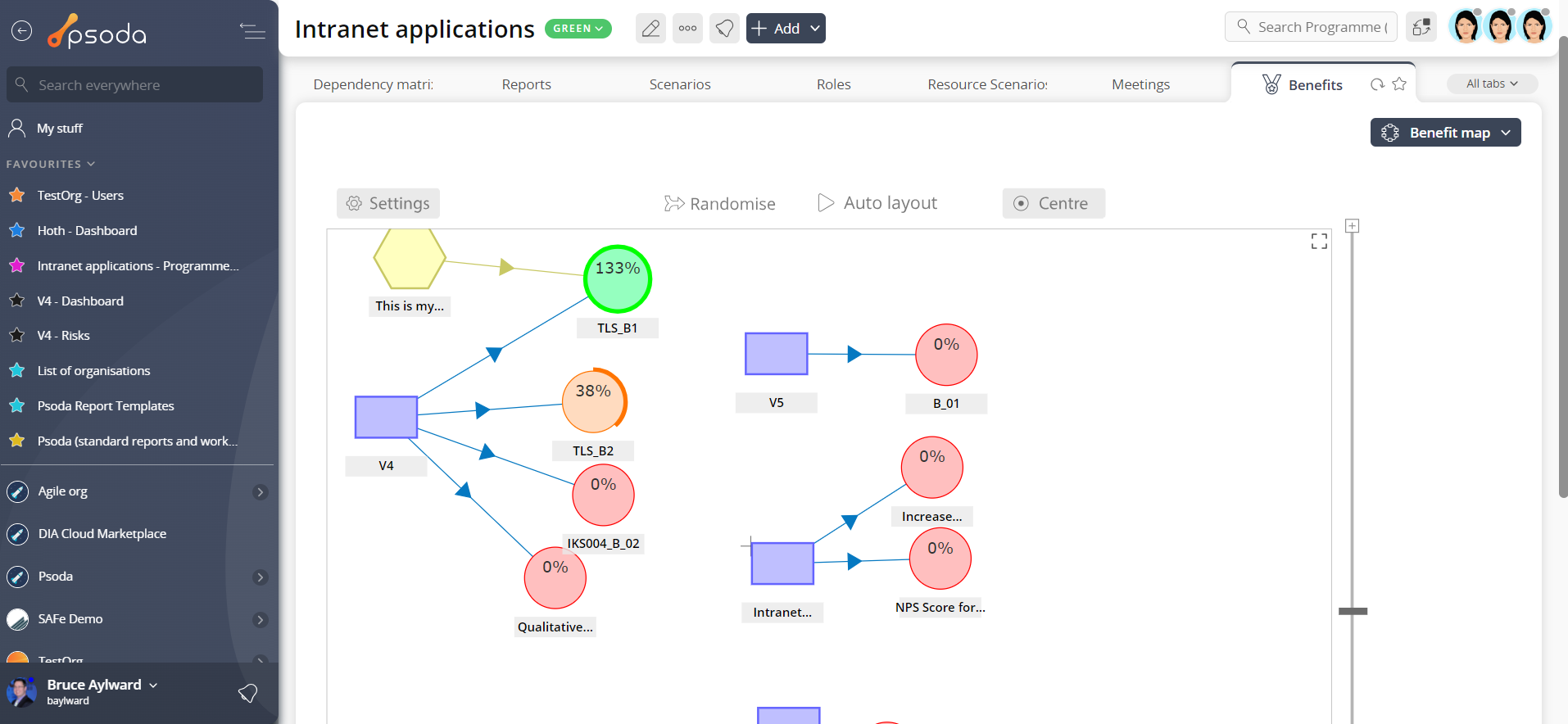Switch to Roles tab

pyautogui.click(x=834, y=84)
